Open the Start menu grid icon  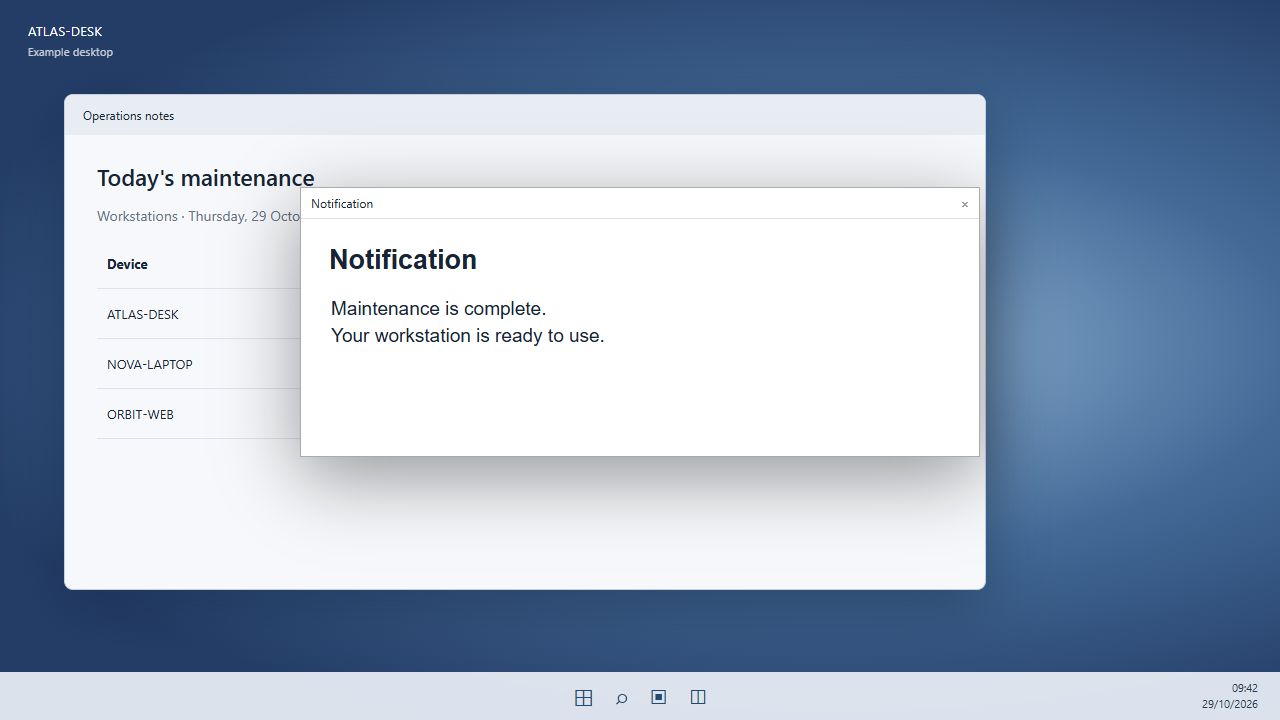tap(584, 698)
